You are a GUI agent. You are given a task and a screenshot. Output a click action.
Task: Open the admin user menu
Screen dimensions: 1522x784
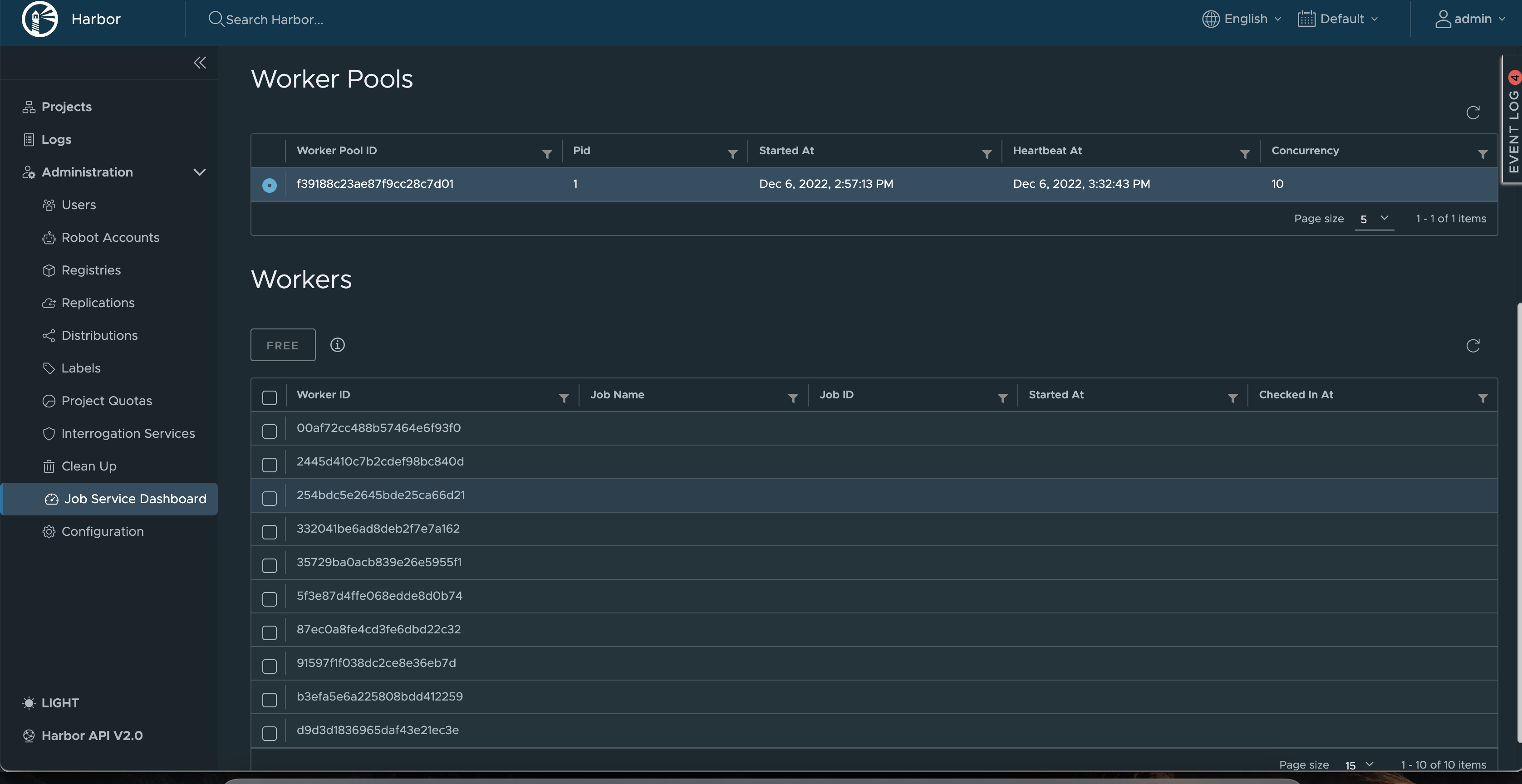click(x=1470, y=19)
